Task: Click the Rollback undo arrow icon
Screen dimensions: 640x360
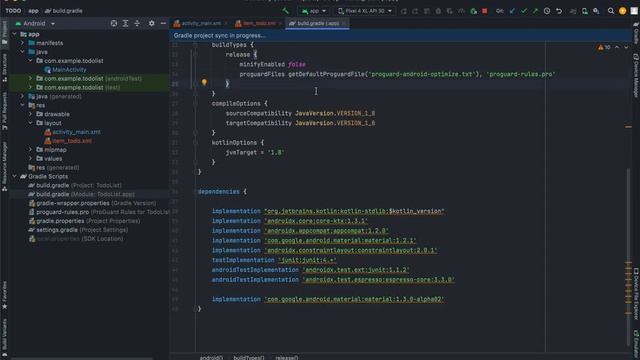Action: tap(559, 11)
